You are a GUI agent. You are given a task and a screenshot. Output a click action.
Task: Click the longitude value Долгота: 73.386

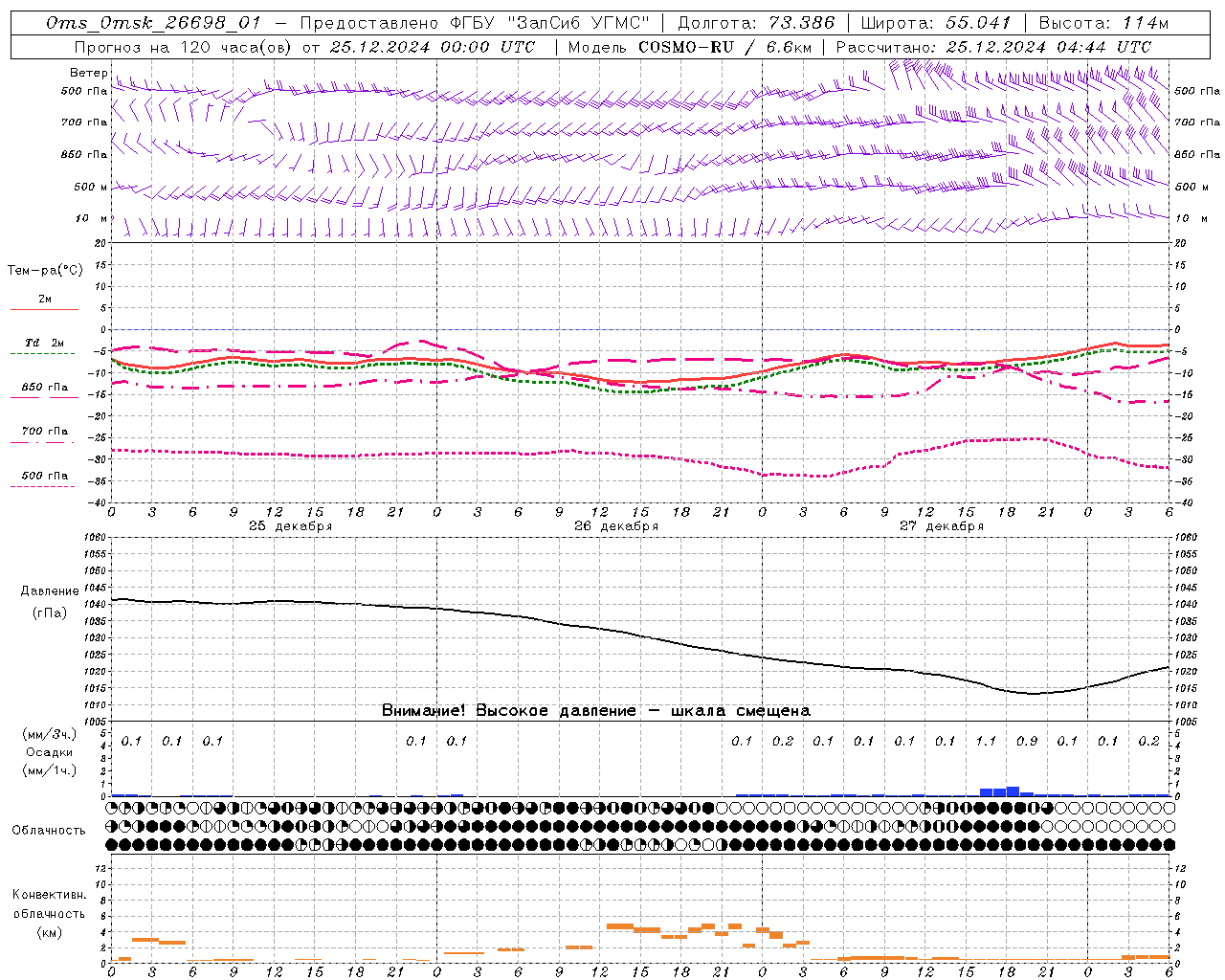(x=756, y=23)
